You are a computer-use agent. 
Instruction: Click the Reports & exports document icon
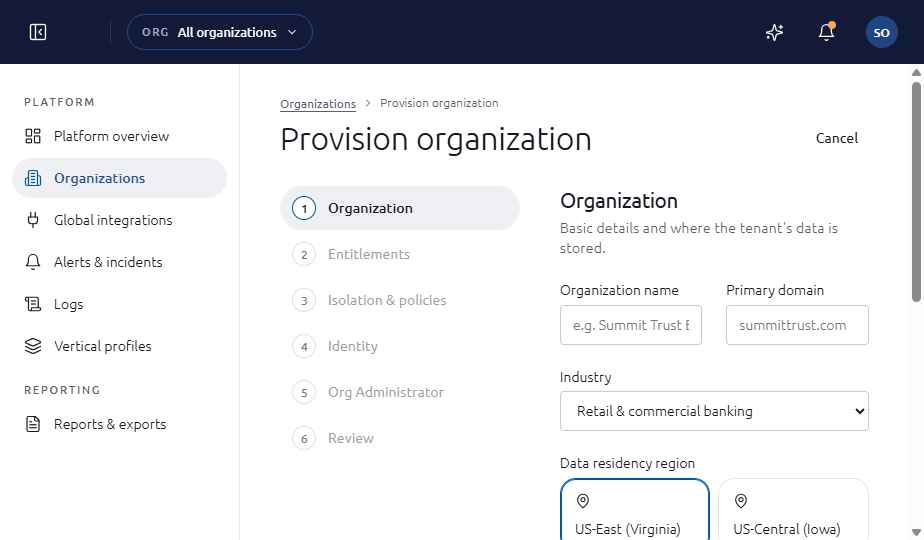tap(33, 424)
